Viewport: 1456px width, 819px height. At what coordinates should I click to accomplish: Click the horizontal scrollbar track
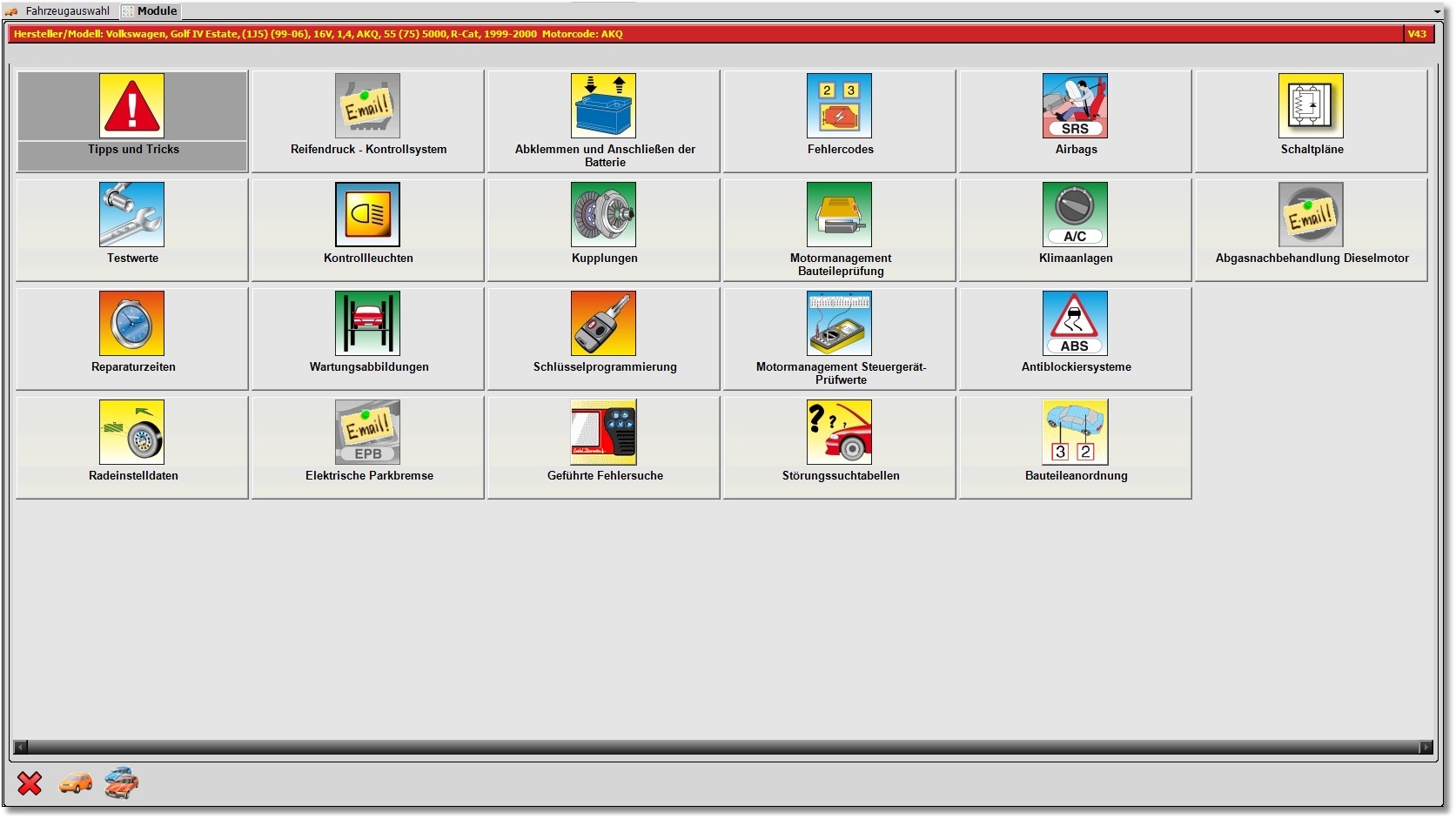723,747
